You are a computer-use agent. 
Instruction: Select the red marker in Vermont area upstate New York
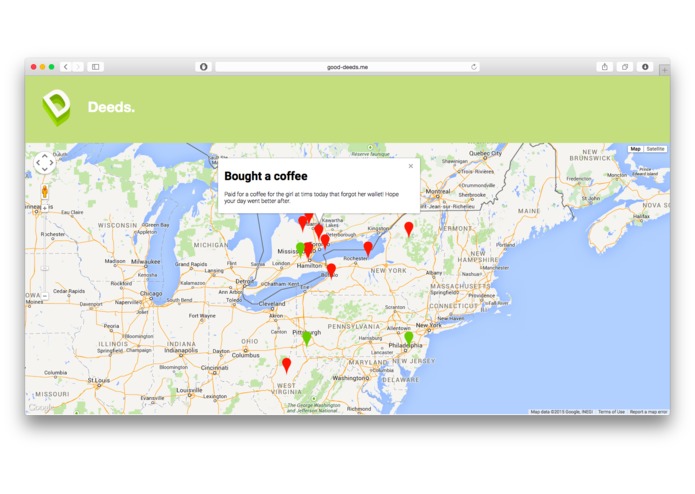[409, 229]
